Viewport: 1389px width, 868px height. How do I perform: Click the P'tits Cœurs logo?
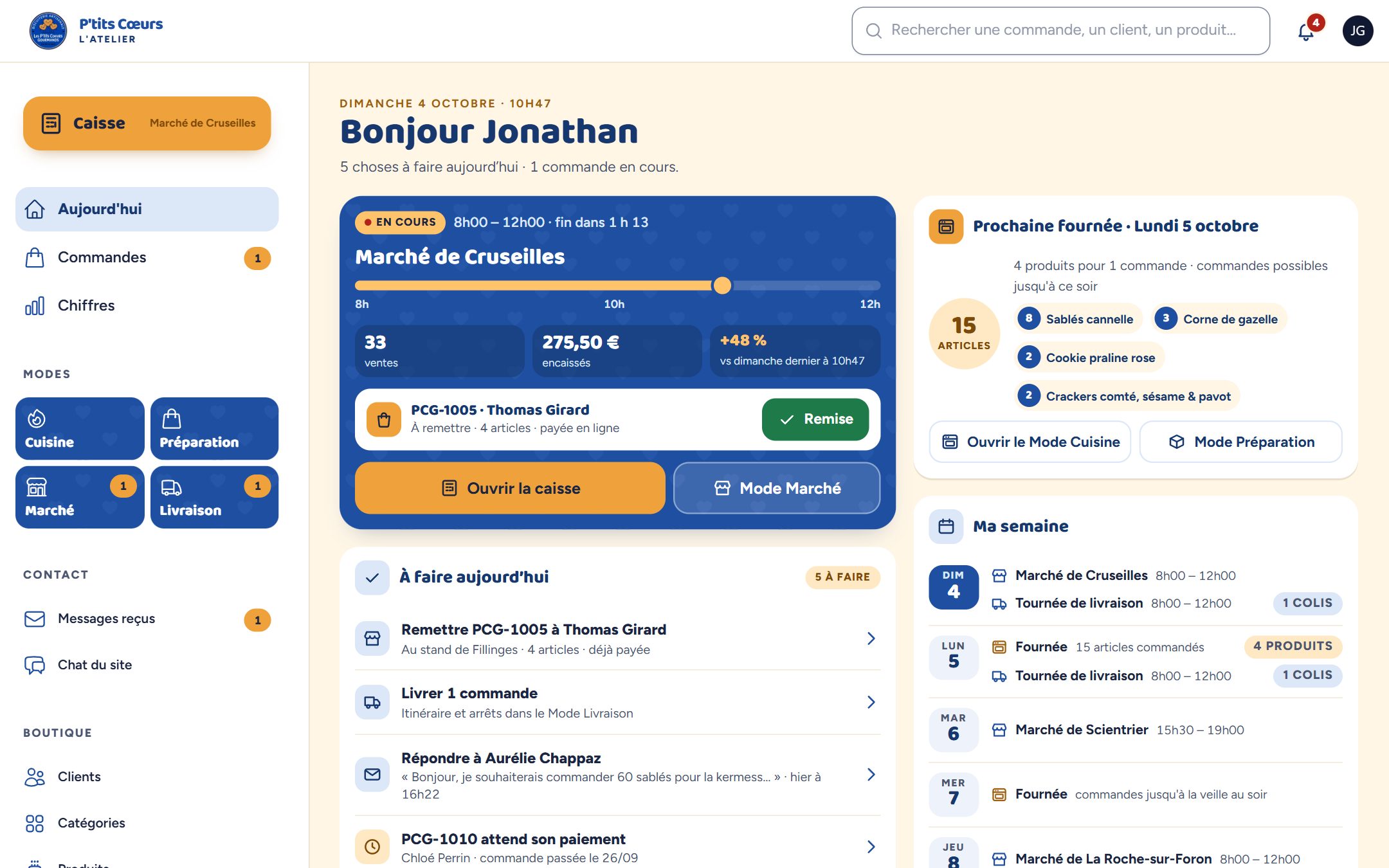click(x=48, y=31)
